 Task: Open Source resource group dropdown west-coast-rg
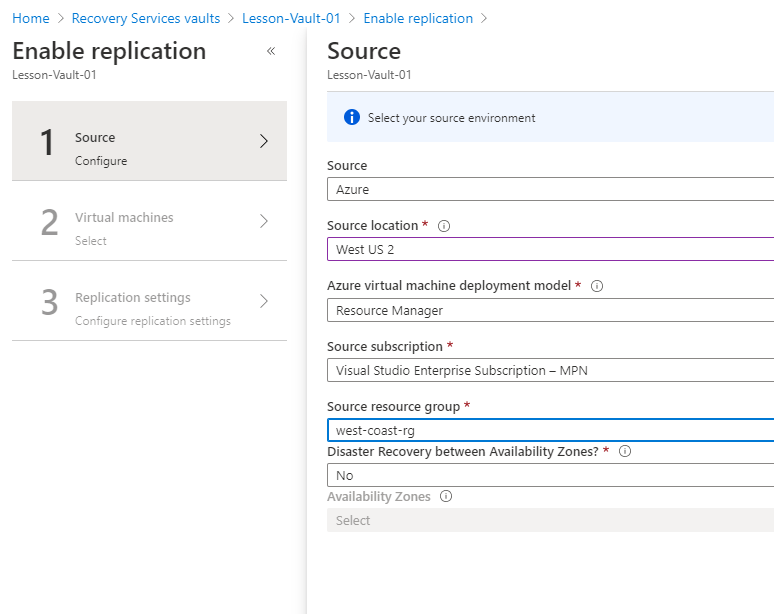[550, 430]
